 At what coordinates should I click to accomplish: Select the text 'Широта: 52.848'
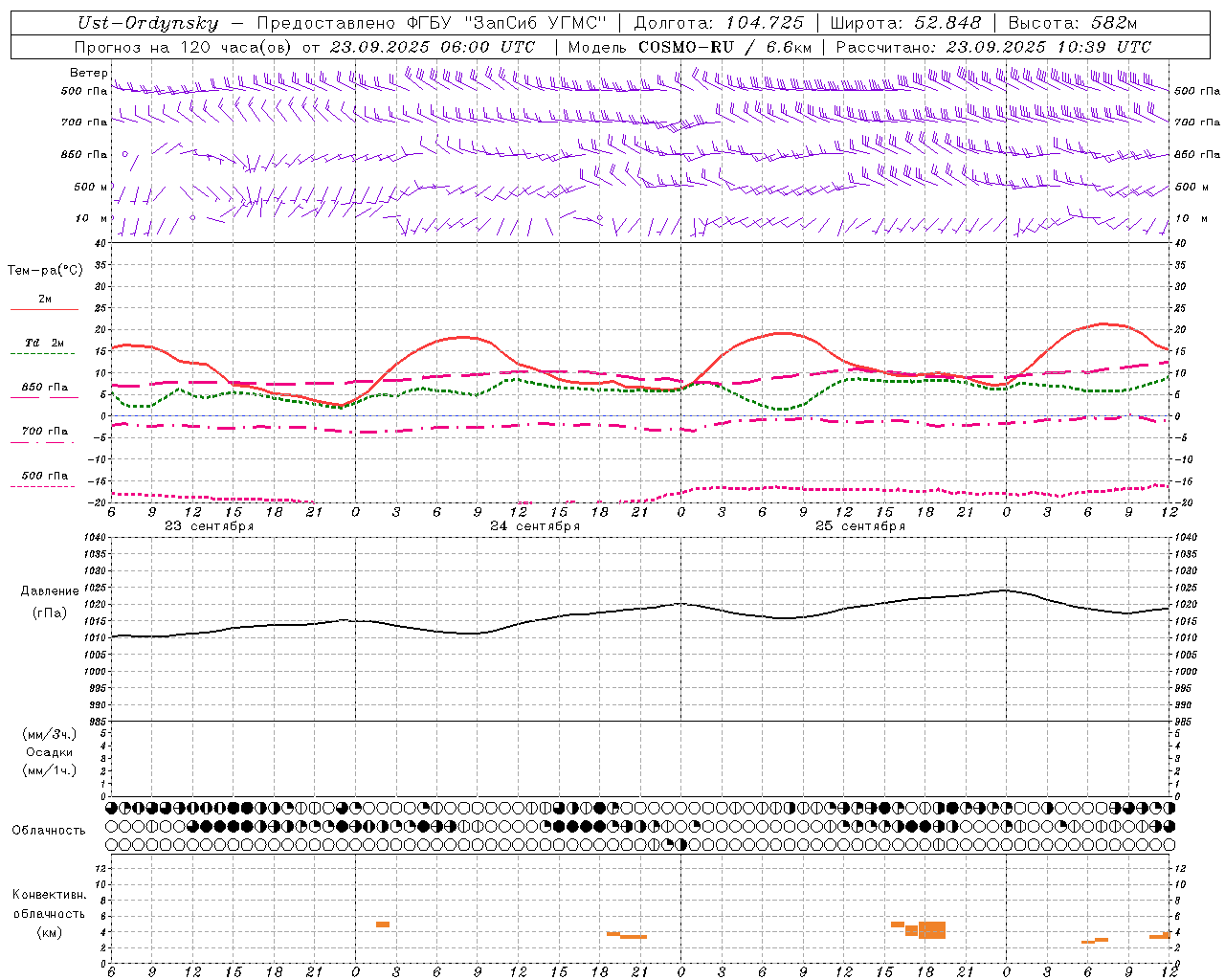coord(905,24)
